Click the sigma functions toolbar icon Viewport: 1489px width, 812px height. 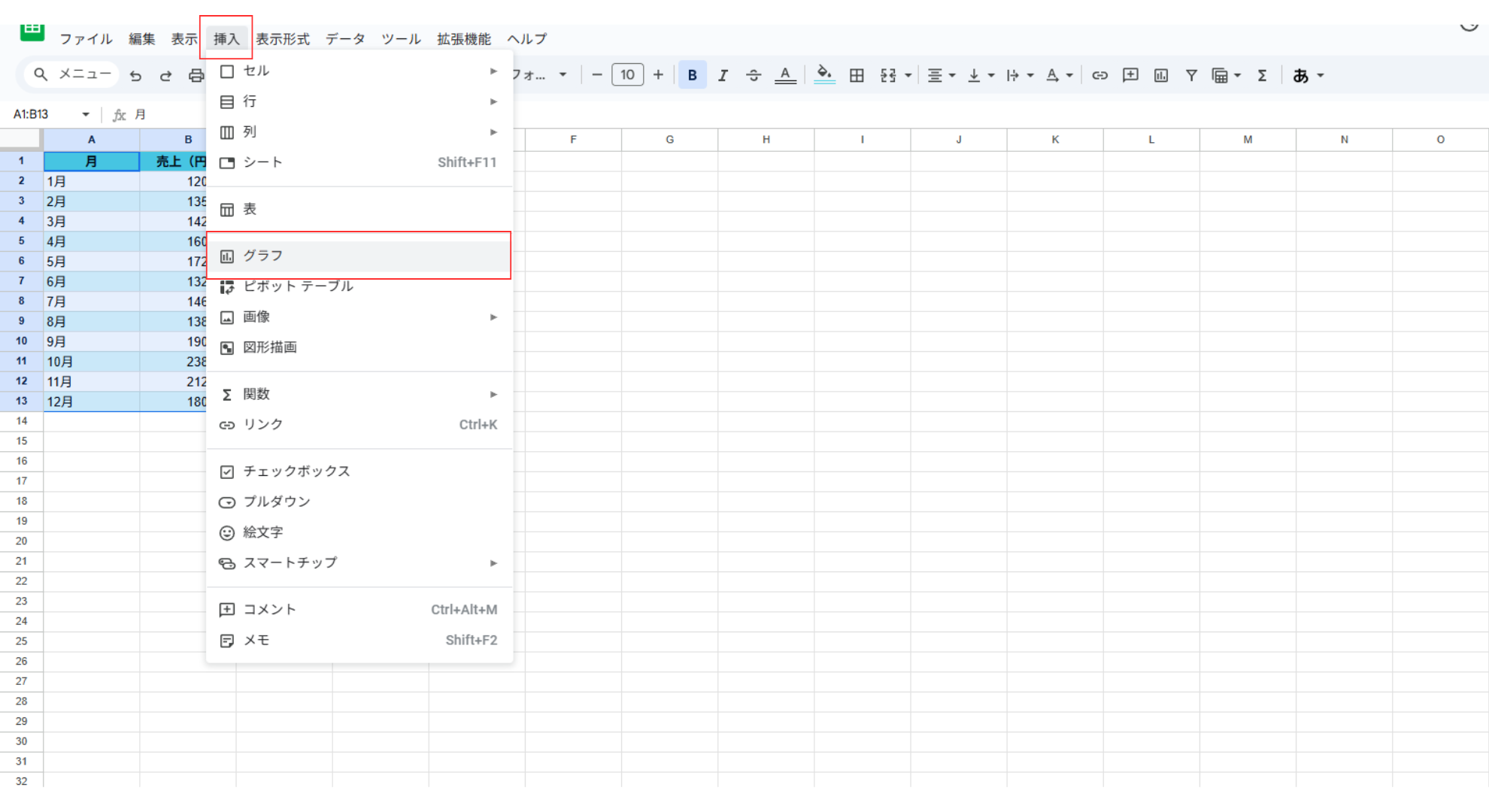1262,75
